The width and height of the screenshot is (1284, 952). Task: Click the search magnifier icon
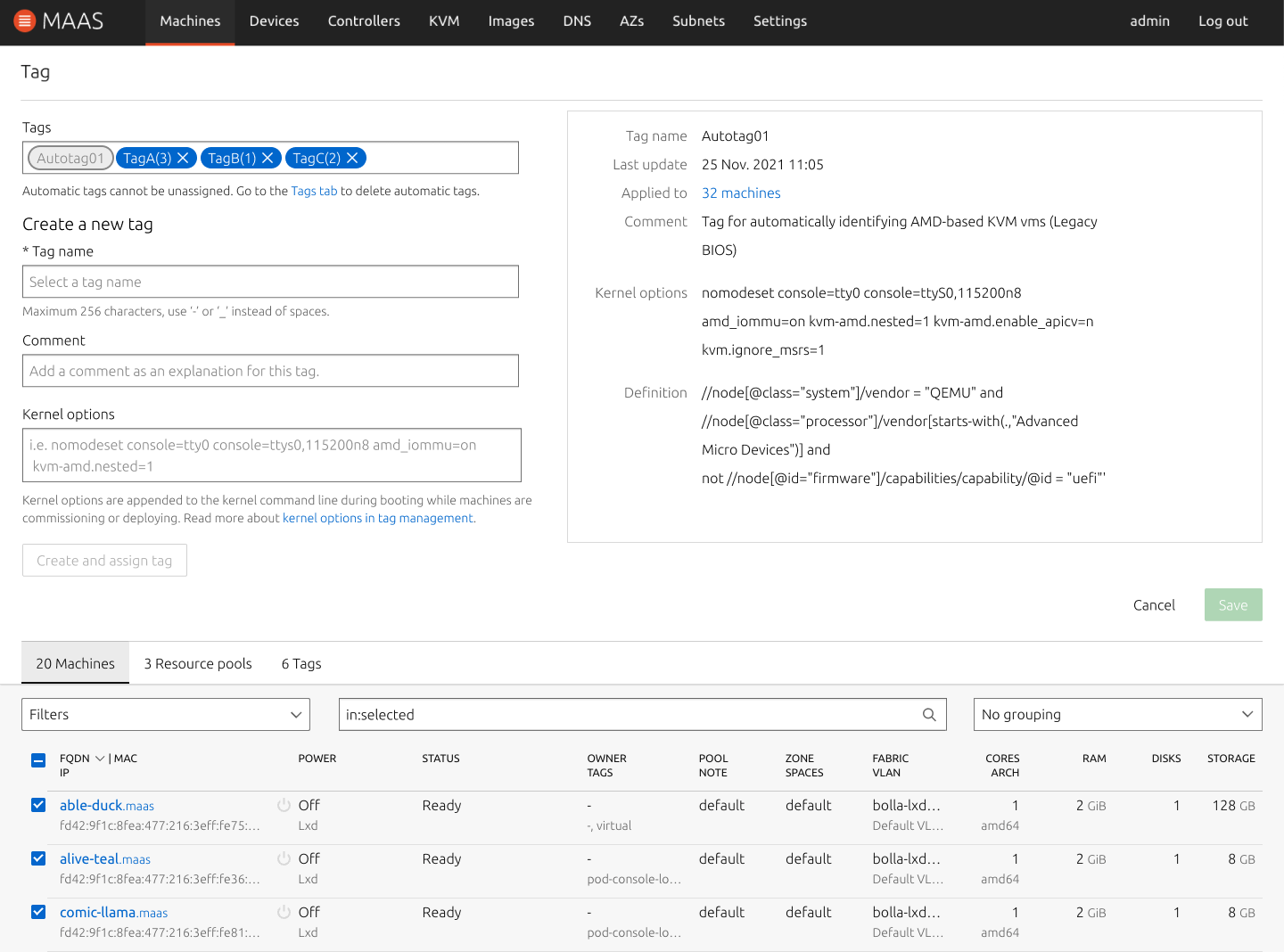[929, 715]
